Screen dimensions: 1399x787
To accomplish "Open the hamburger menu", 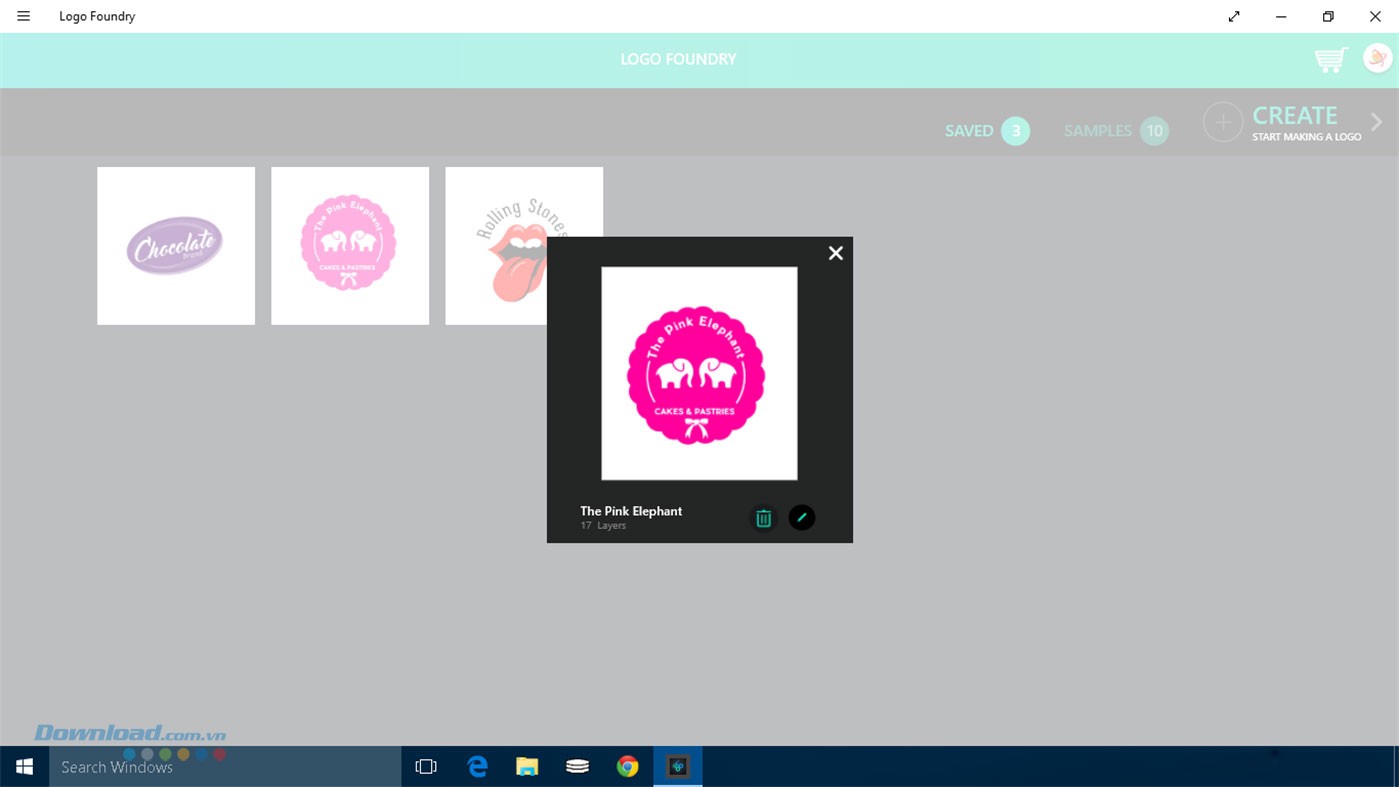I will [x=23, y=16].
